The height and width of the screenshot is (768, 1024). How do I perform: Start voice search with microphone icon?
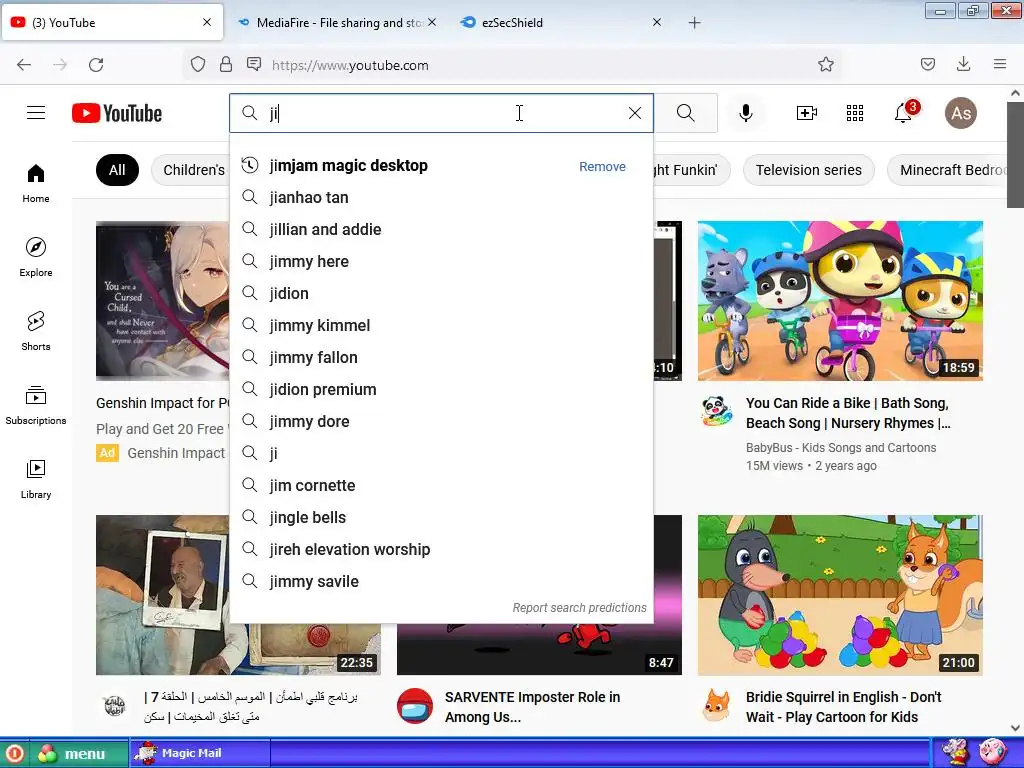point(746,113)
